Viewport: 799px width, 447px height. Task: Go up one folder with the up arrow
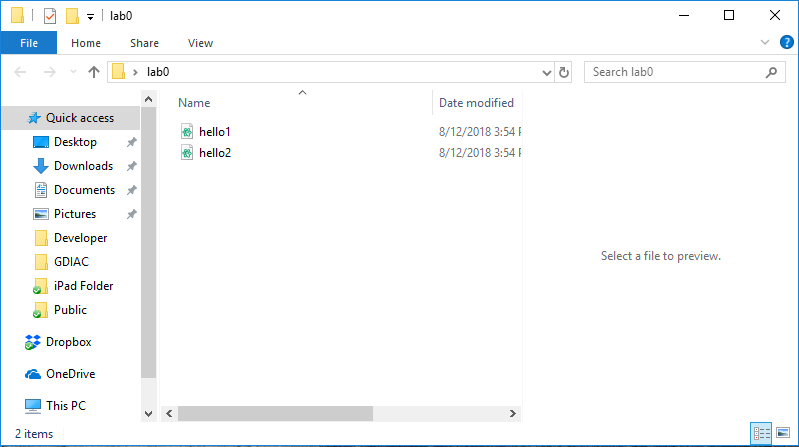[94, 72]
